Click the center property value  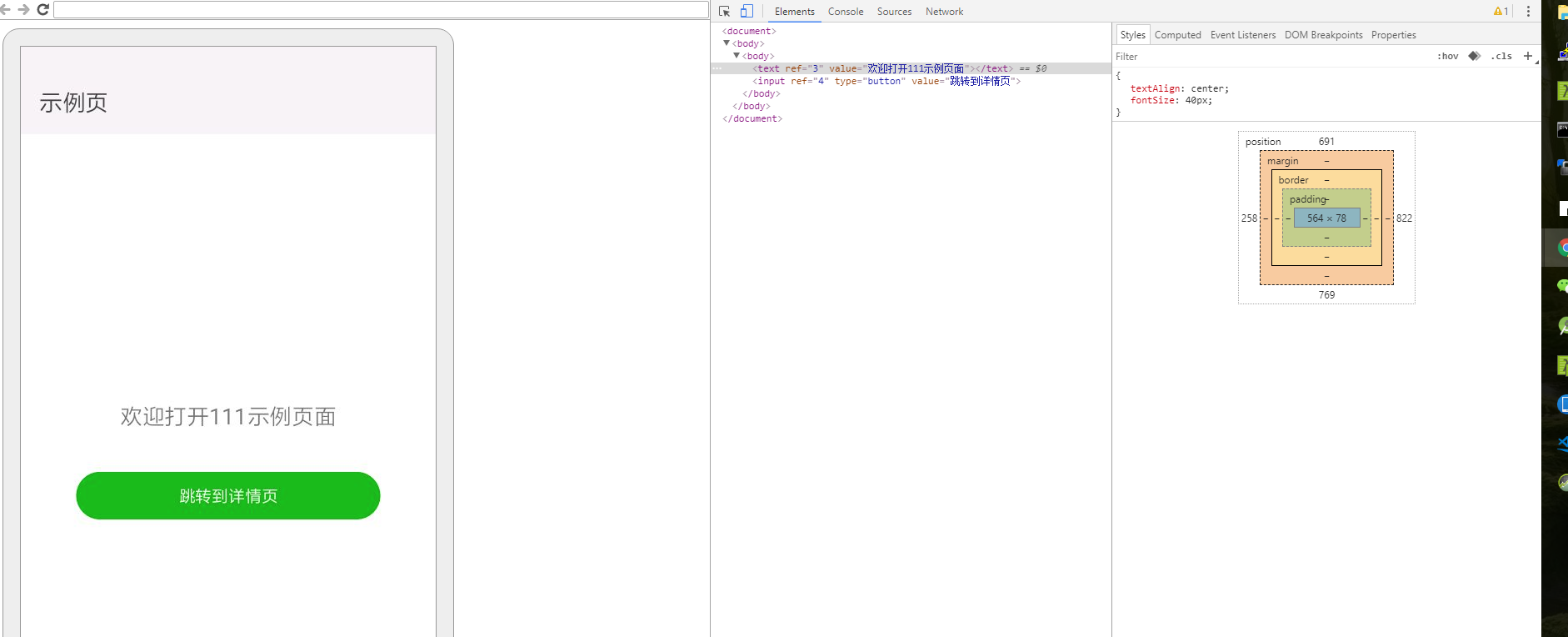tap(1207, 88)
